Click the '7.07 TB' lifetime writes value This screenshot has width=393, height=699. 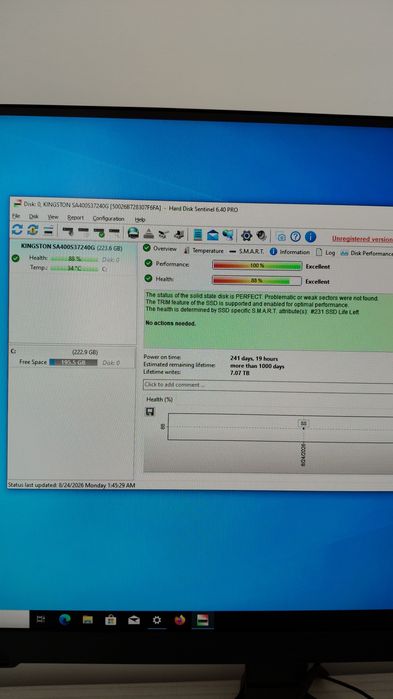240,372
